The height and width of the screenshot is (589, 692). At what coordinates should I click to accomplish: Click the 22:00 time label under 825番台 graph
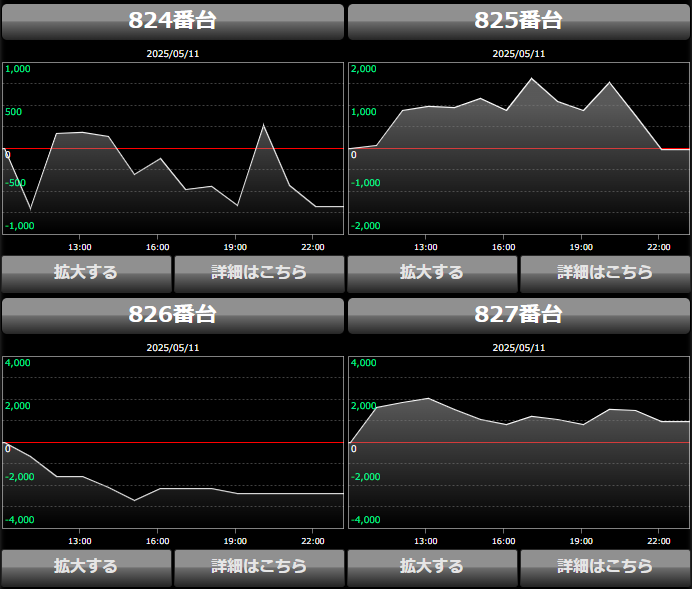pyautogui.click(x=659, y=247)
